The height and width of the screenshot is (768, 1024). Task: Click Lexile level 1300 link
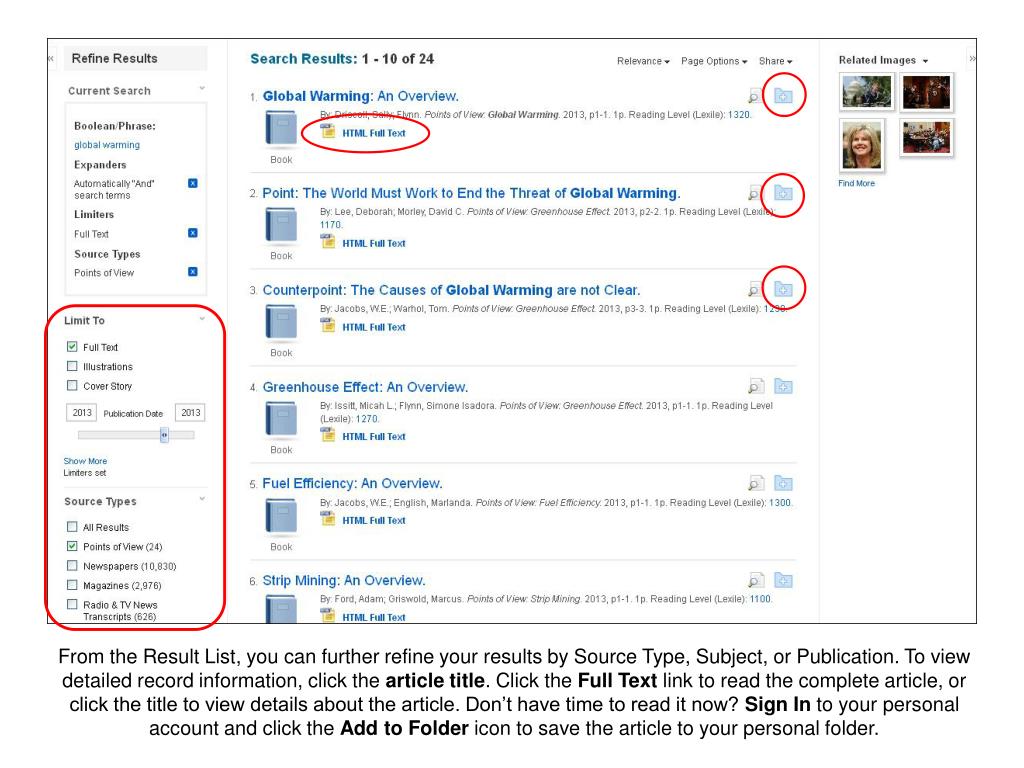pos(780,503)
